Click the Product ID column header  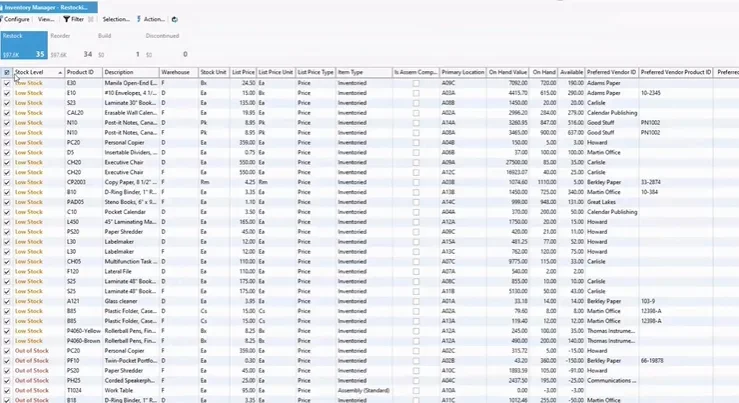point(83,72)
